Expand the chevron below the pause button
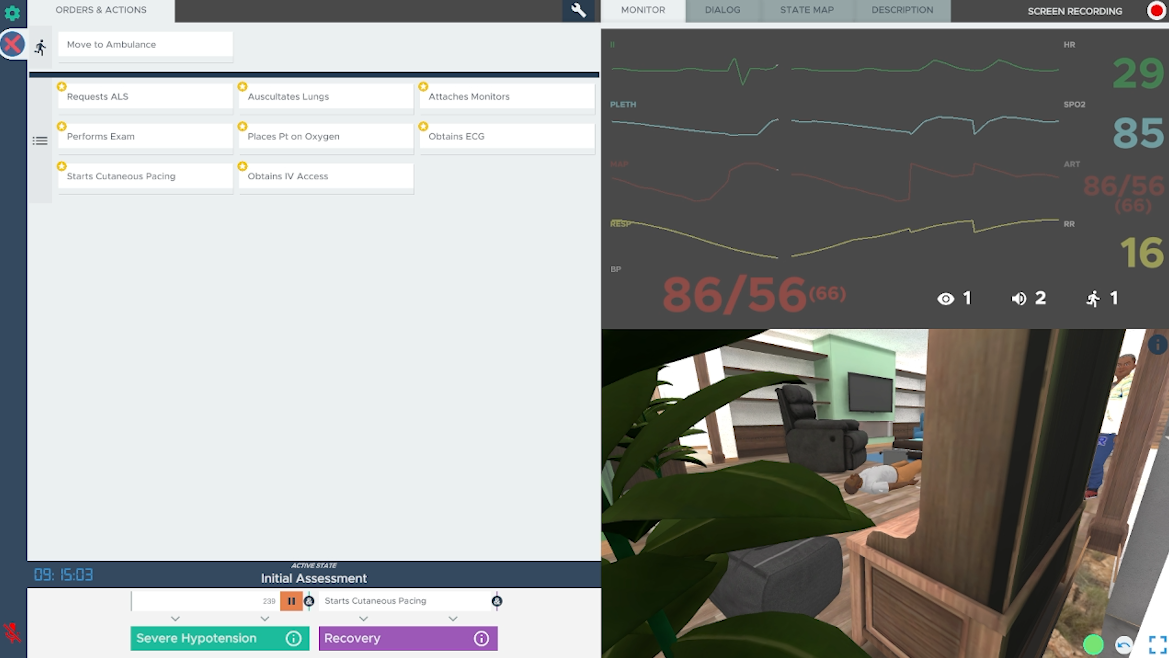The image size is (1169, 658). pos(265,619)
